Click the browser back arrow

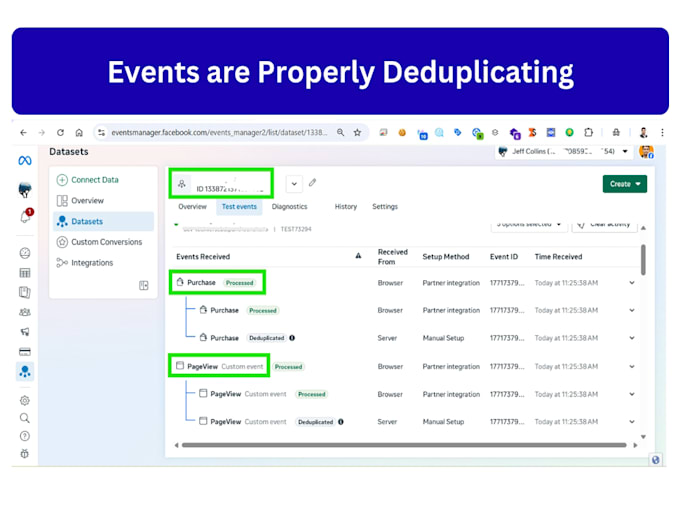click(23, 133)
